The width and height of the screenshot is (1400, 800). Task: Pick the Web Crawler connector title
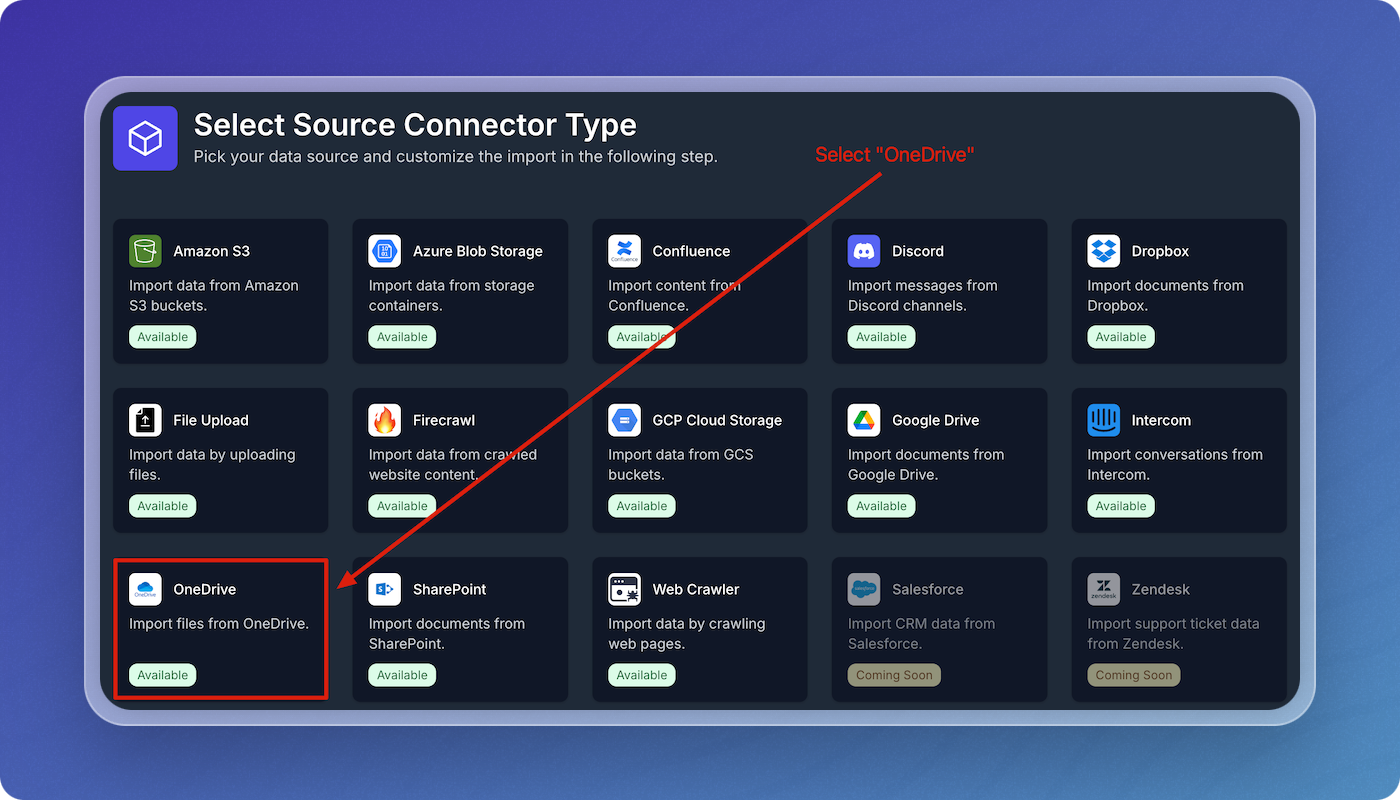(696, 589)
